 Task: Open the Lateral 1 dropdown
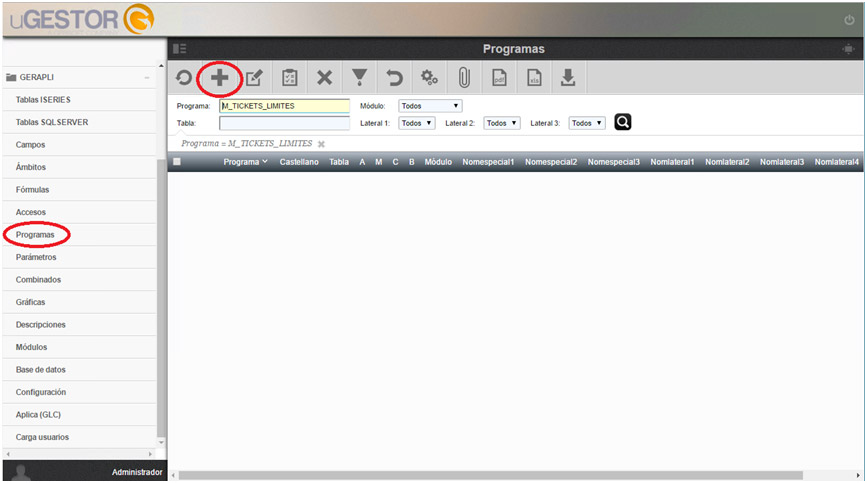tap(416, 123)
